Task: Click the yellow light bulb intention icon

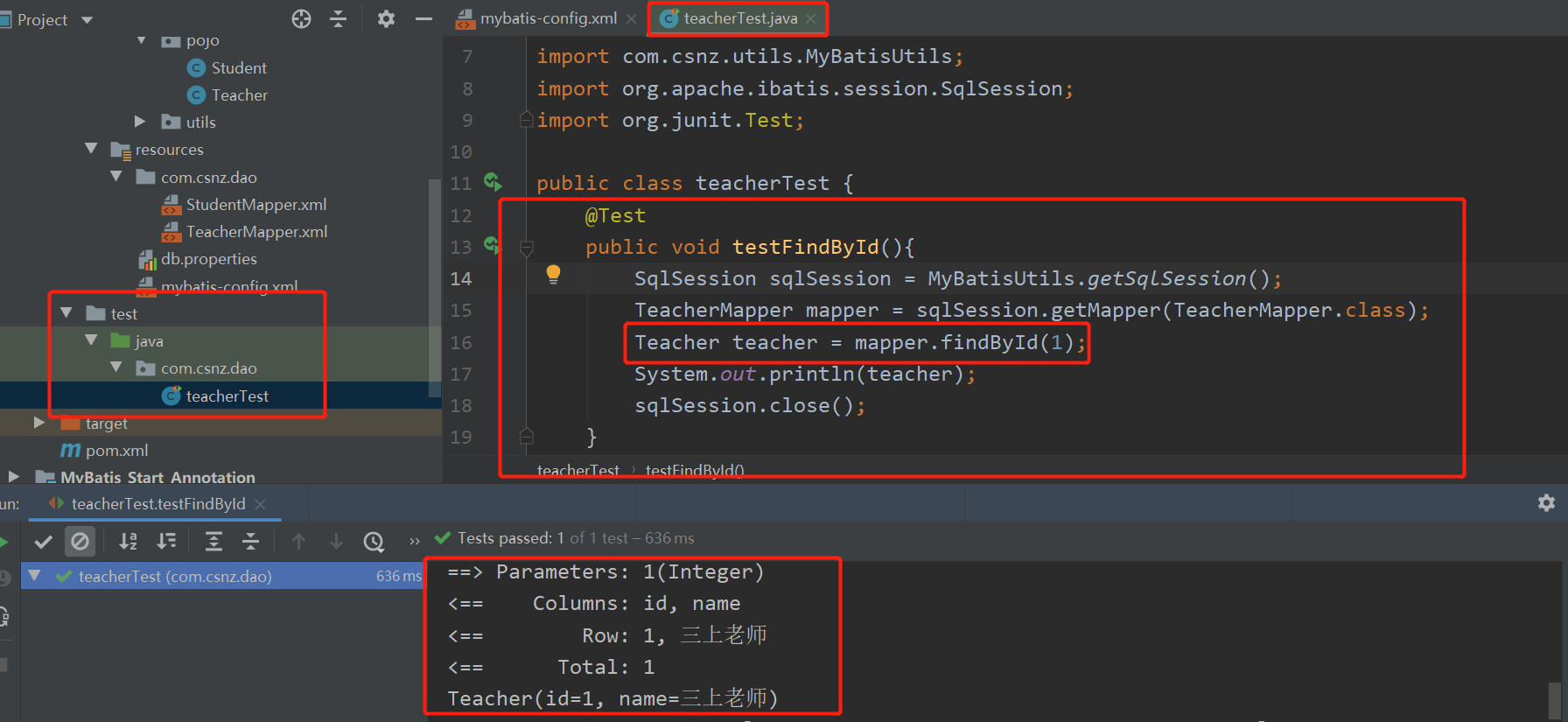Action: [x=553, y=275]
